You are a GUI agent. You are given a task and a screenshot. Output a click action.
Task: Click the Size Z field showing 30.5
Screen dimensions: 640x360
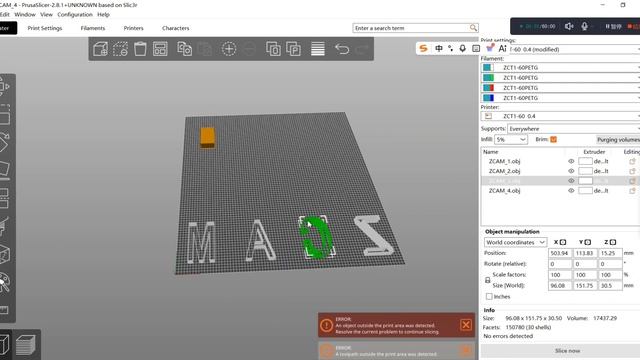point(610,285)
